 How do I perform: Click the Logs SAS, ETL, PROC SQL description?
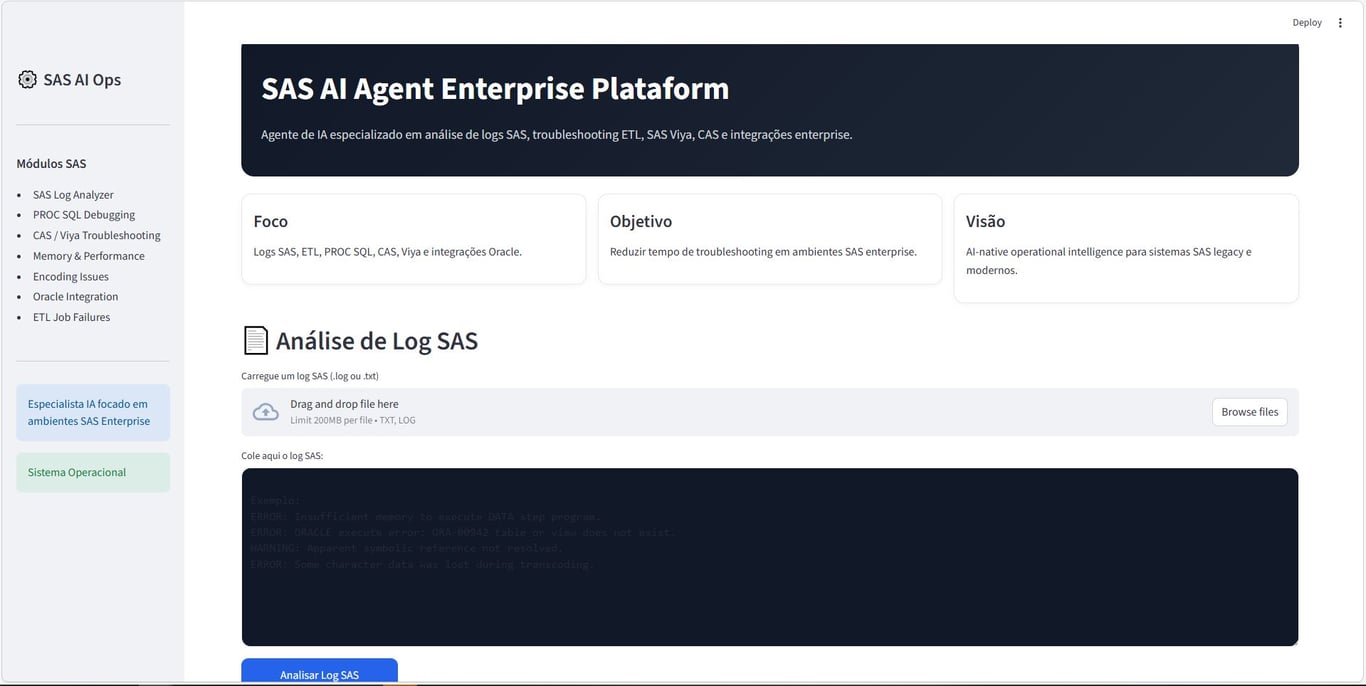[x=388, y=252]
